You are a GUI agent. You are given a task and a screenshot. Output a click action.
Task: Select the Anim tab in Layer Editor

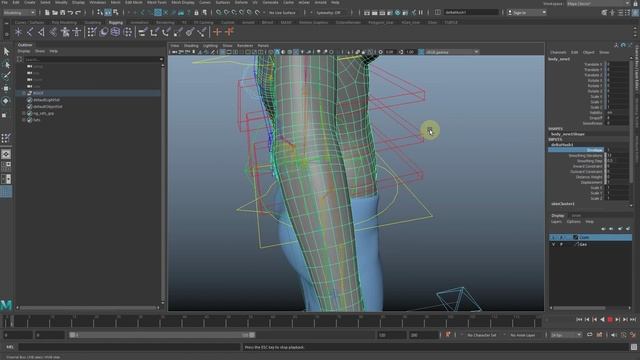[576, 216]
